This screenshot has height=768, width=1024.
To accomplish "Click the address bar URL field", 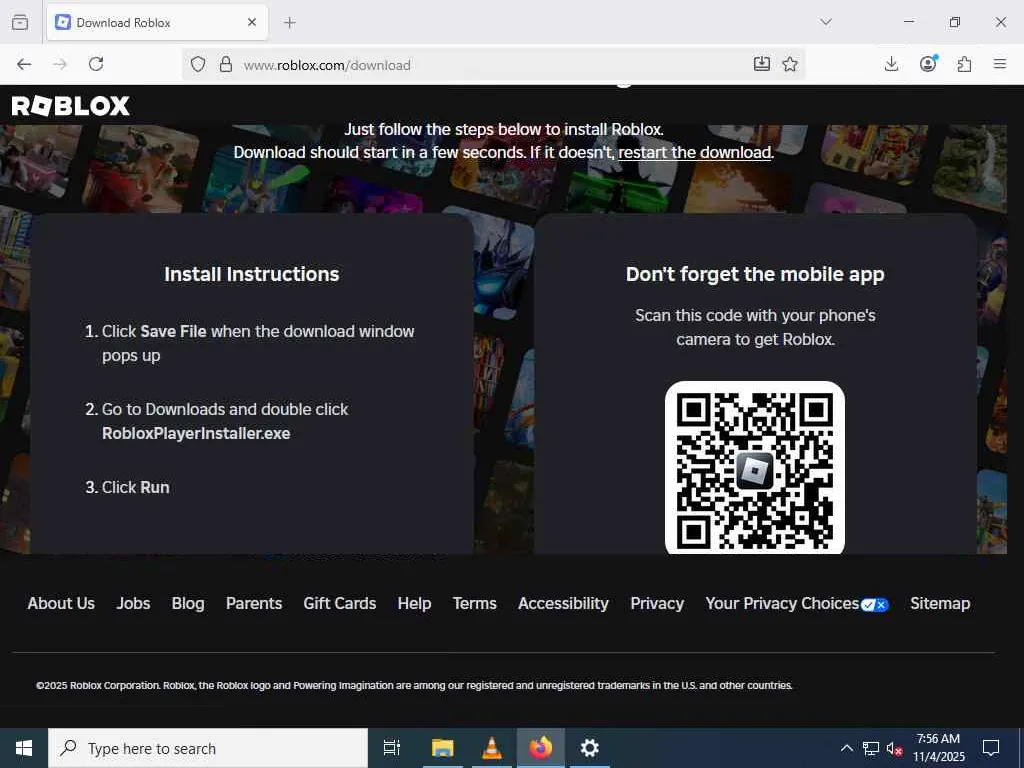I will [x=493, y=65].
